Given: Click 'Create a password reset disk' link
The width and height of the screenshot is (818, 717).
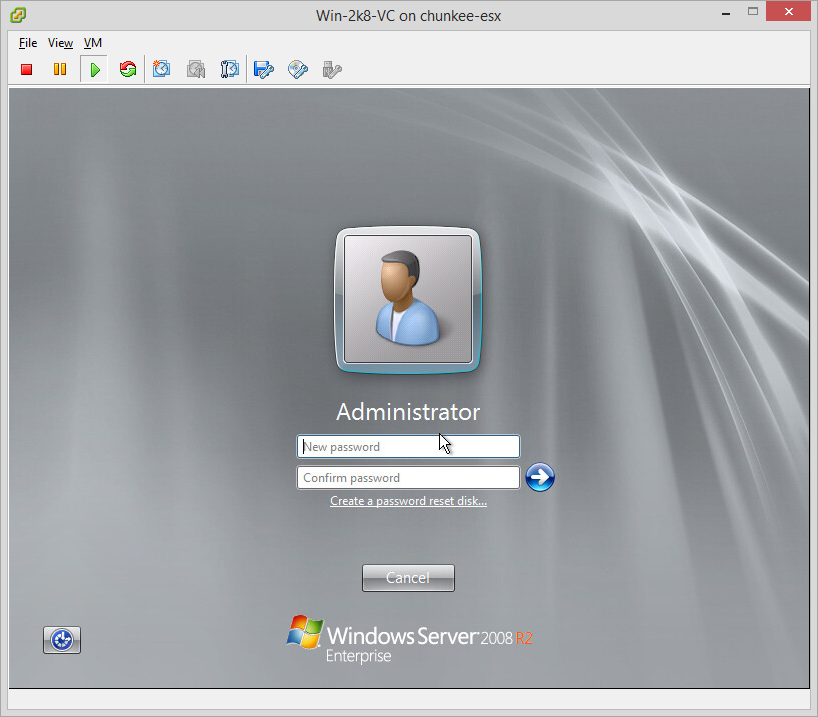Looking at the screenshot, I should tap(408, 501).
